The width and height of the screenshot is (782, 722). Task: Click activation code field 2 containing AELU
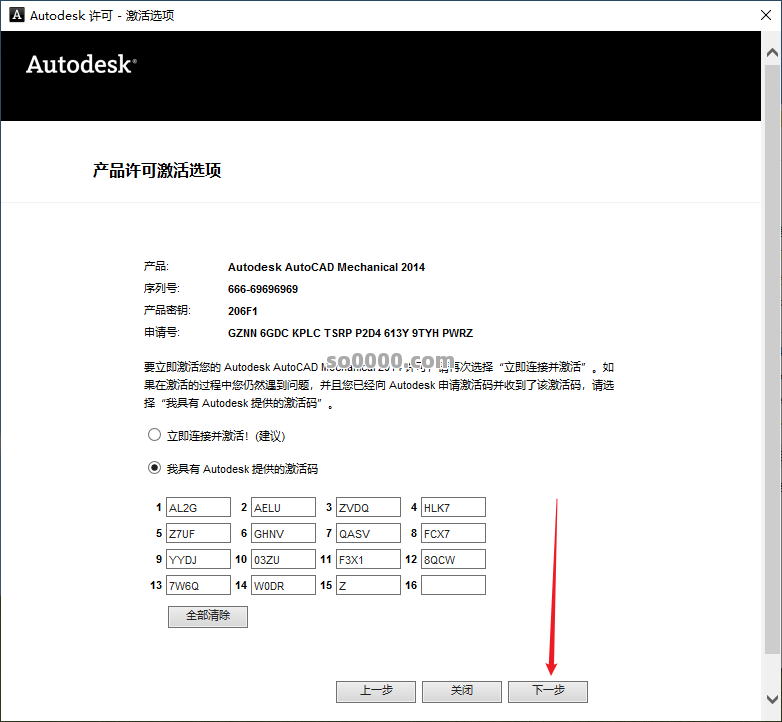point(283,507)
